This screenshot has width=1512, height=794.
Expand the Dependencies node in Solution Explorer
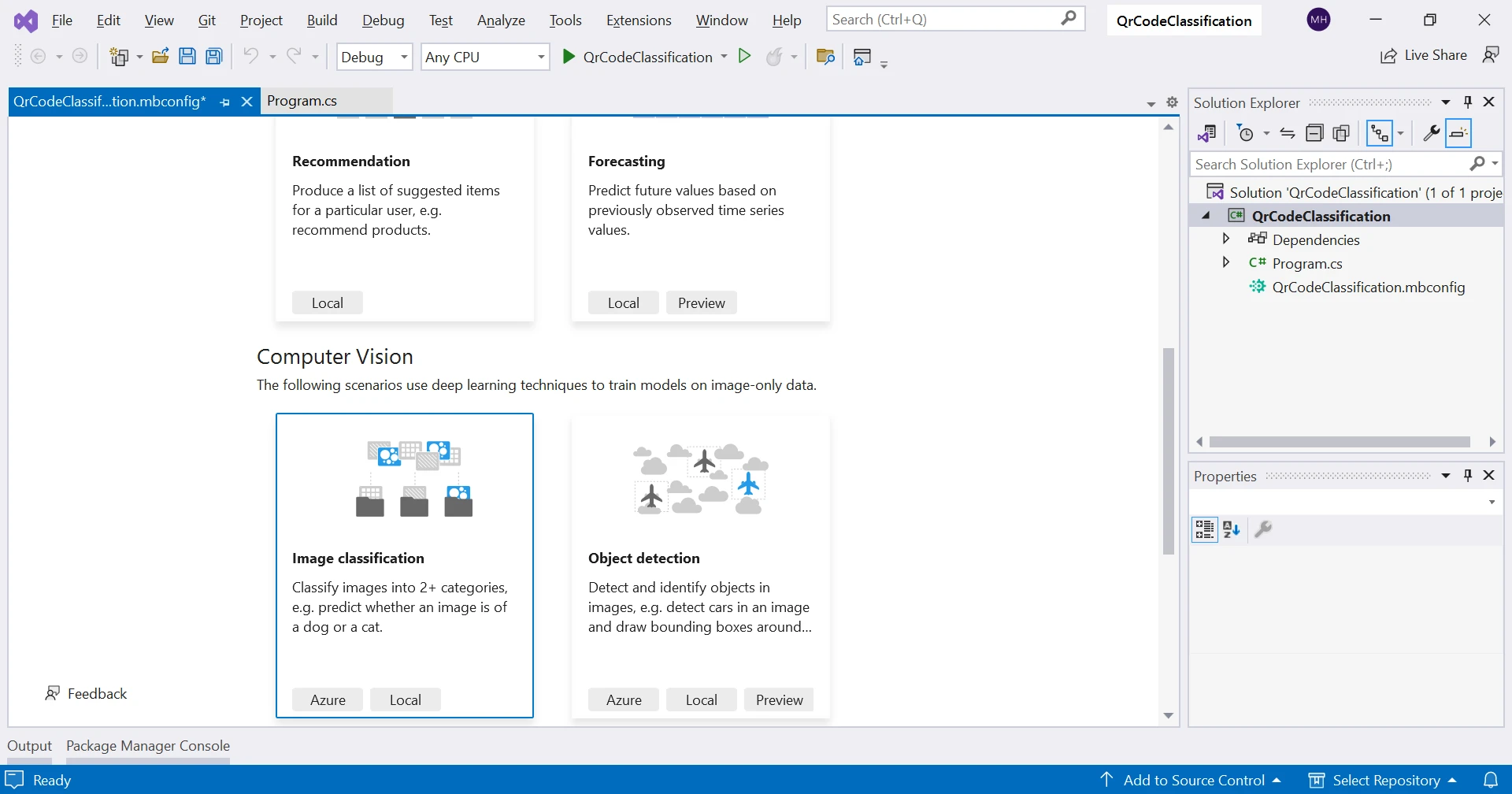click(1226, 239)
